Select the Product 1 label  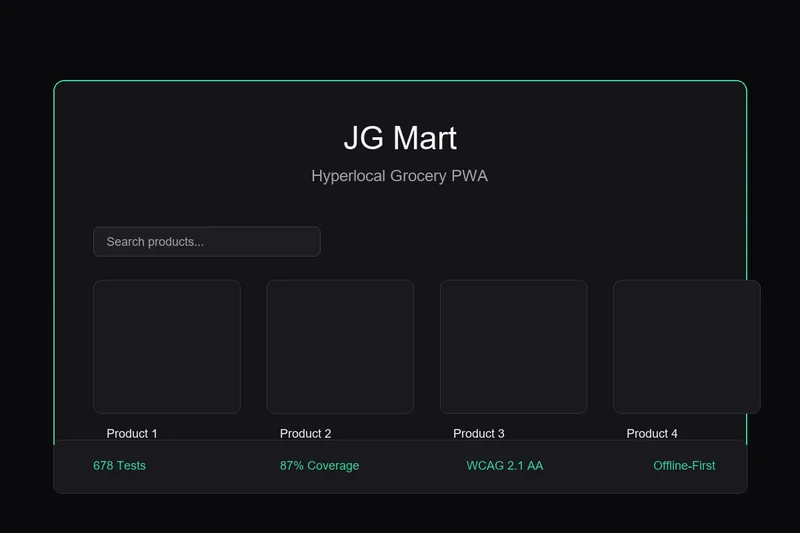tap(132, 434)
